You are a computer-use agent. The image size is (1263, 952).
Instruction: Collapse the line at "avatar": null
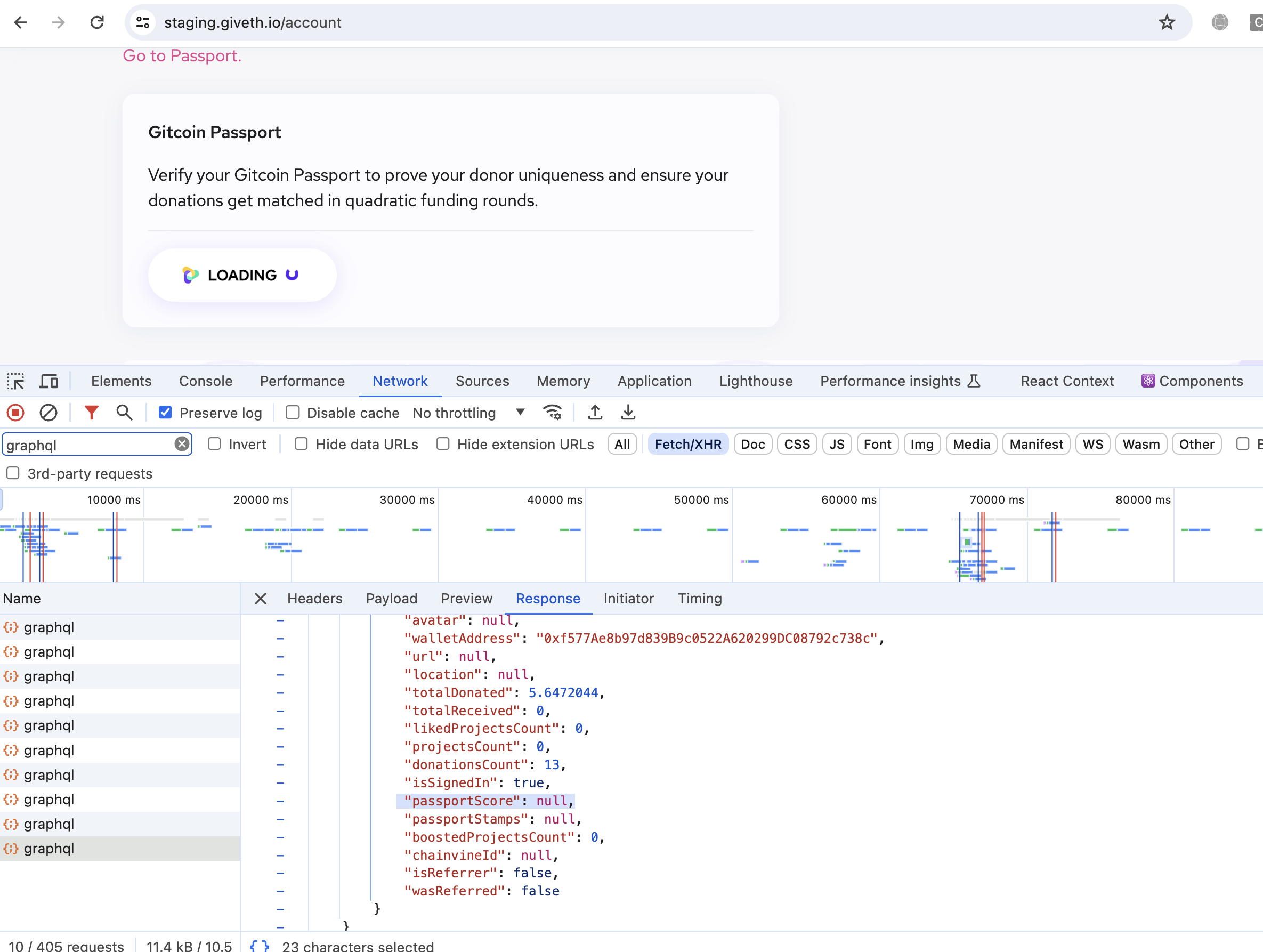pos(280,620)
